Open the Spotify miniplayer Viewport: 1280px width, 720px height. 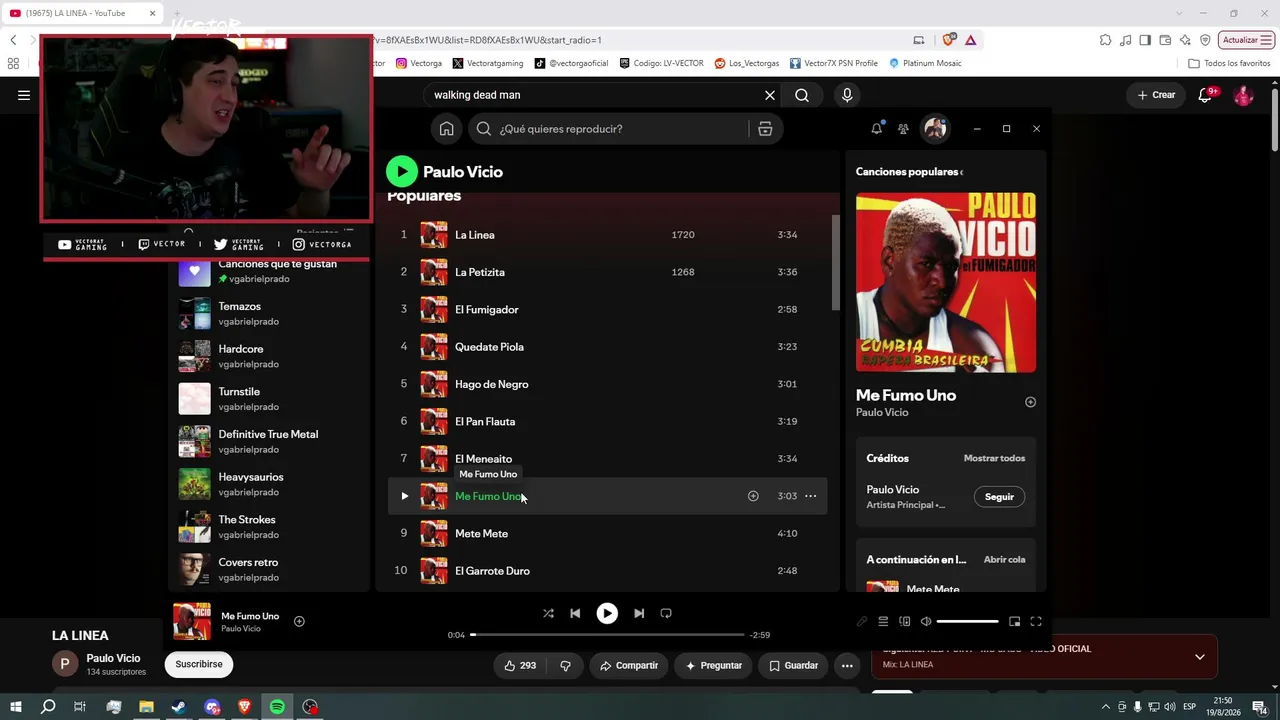coord(1014,621)
